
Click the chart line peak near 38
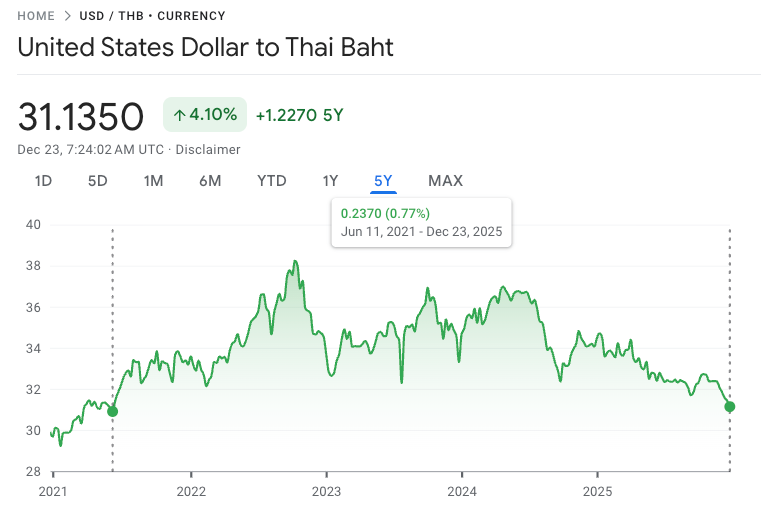tap(295, 262)
